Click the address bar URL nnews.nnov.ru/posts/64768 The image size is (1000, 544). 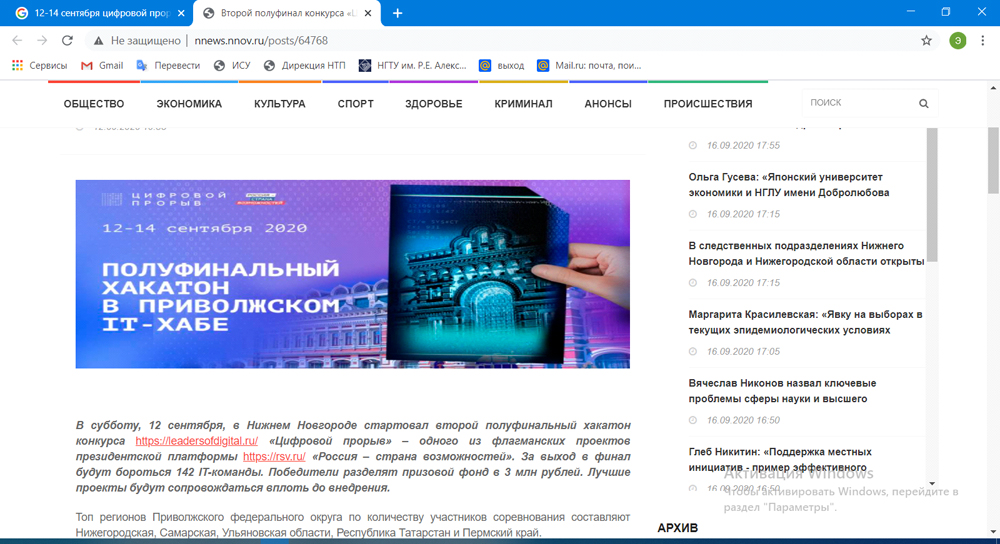pyautogui.click(x=261, y=40)
